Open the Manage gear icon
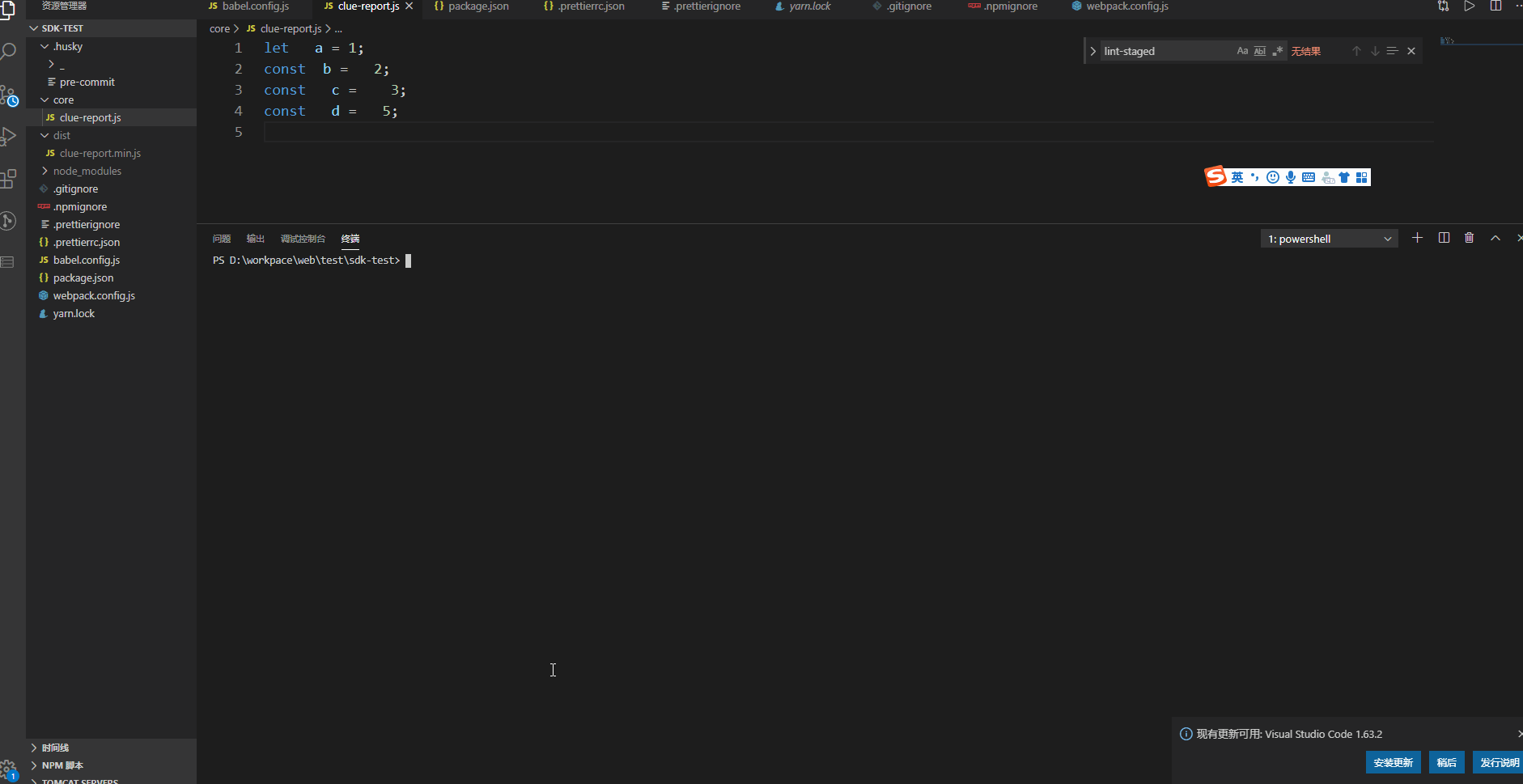1523x784 pixels. pyautogui.click(x=8, y=770)
